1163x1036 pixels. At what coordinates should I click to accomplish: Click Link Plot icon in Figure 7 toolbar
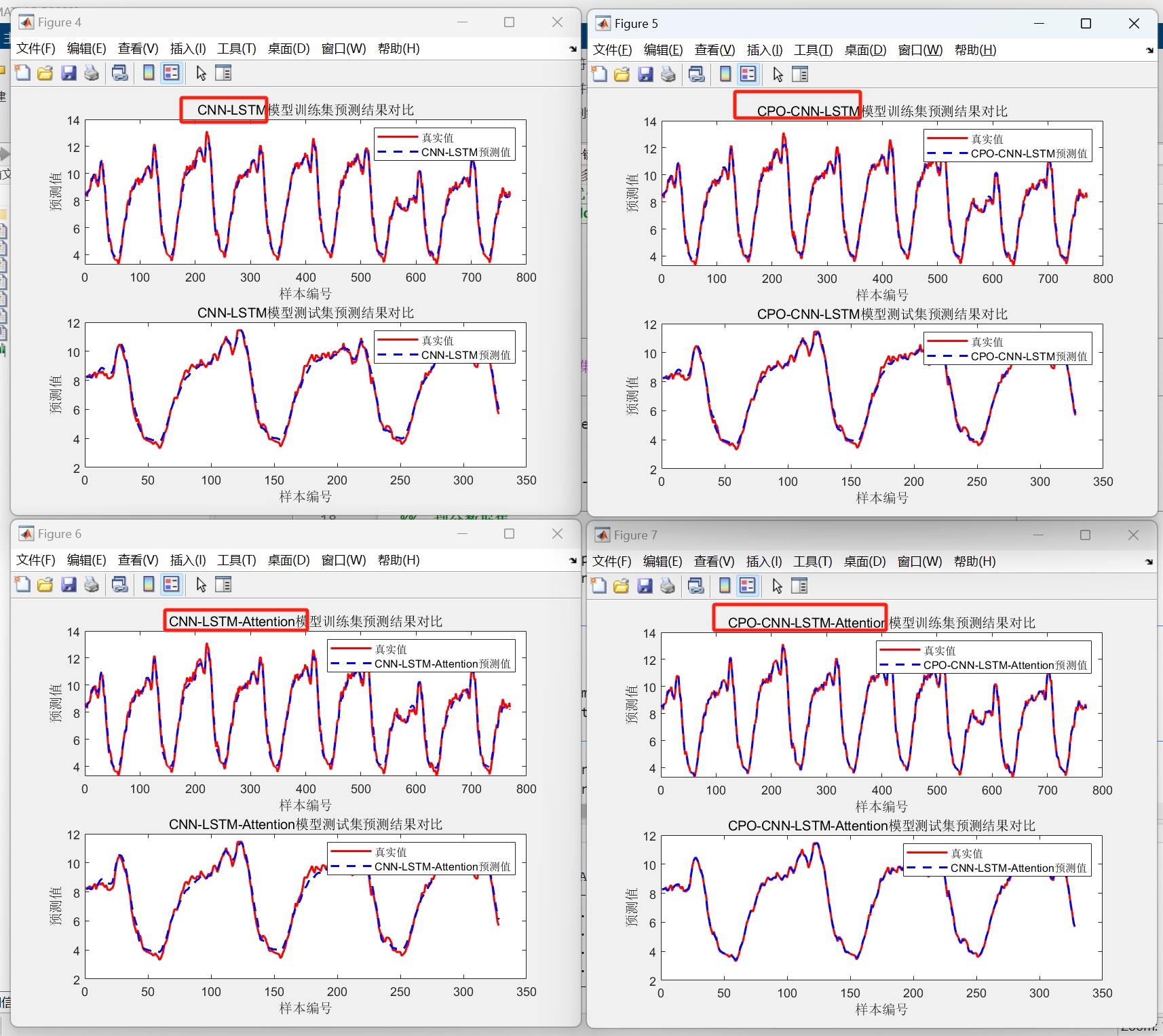point(696,586)
